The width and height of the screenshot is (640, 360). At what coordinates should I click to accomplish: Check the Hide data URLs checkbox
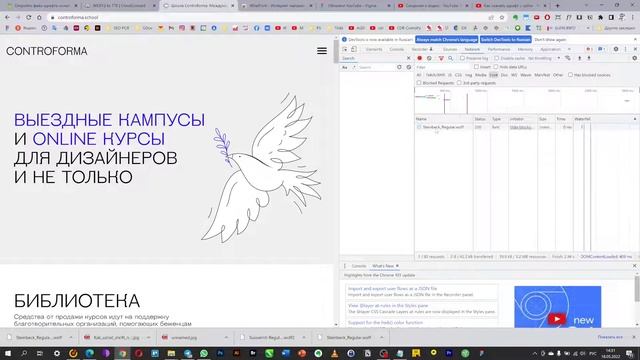pyautogui.click(x=496, y=67)
